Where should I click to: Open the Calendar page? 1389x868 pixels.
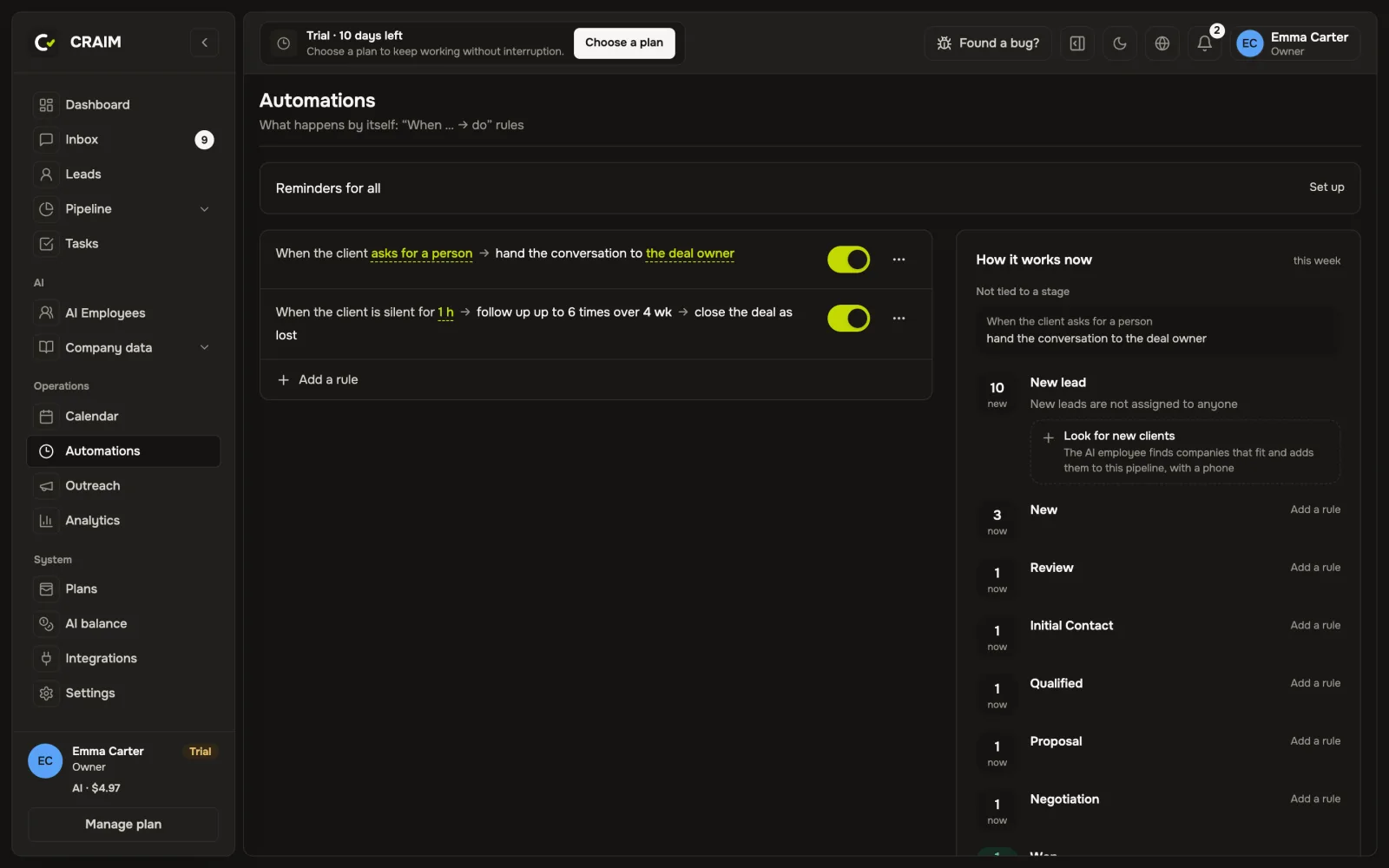(123, 417)
